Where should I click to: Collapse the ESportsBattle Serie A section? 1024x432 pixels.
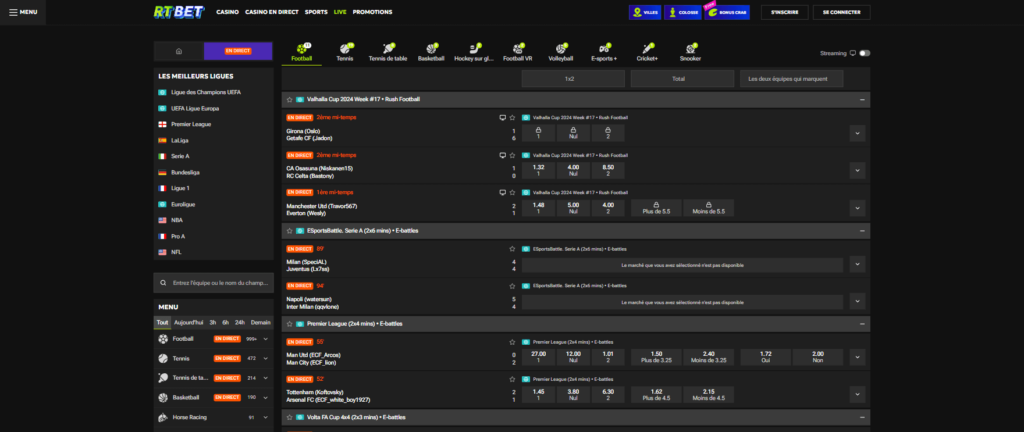862,230
